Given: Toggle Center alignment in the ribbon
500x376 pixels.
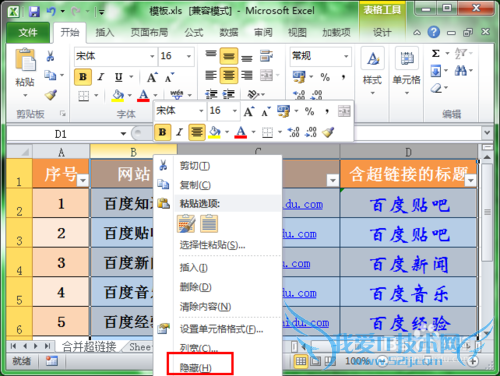Looking at the screenshot, I should 229,75.
